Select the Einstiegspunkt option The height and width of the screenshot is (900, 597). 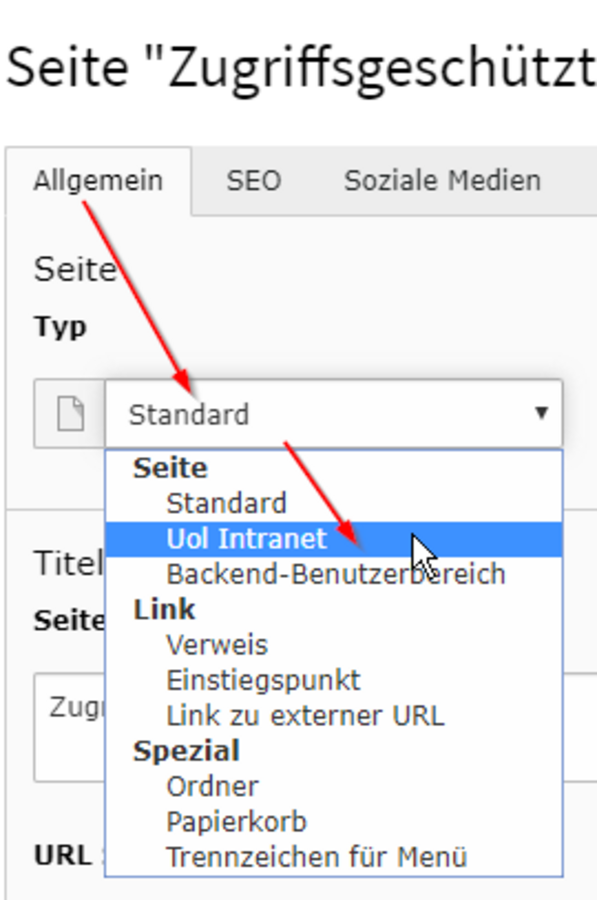click(263, 681)
